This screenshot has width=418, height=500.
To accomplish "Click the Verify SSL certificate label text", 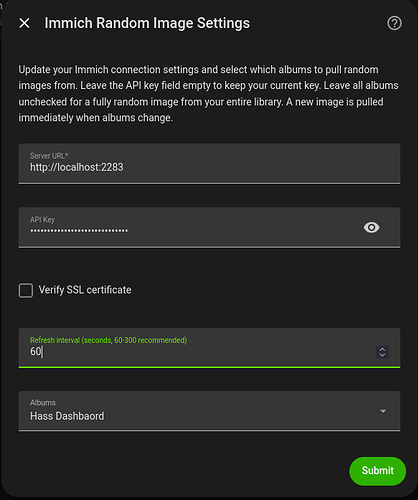I will [85, 290].
